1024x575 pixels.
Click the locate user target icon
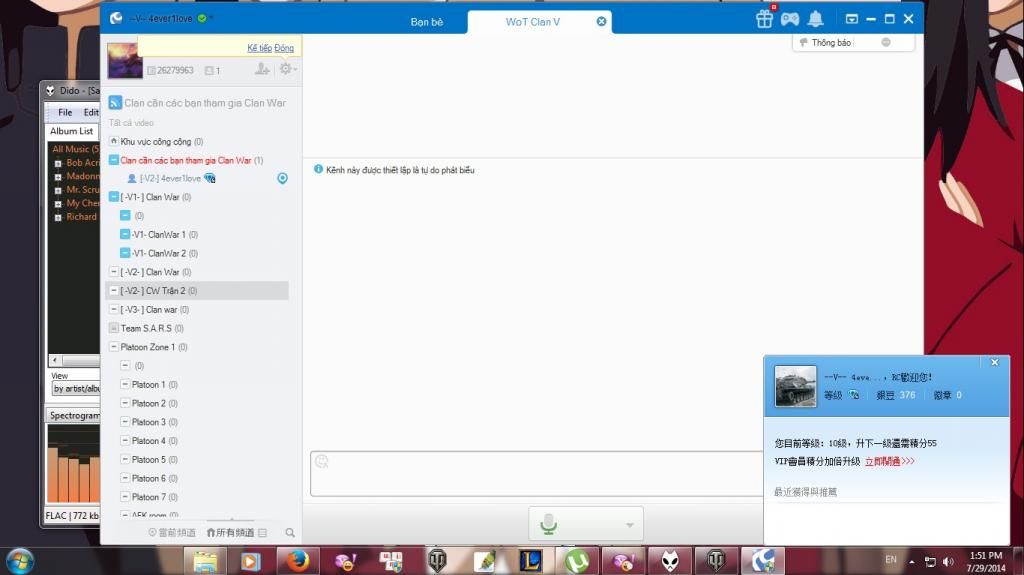tap(282, 178)
